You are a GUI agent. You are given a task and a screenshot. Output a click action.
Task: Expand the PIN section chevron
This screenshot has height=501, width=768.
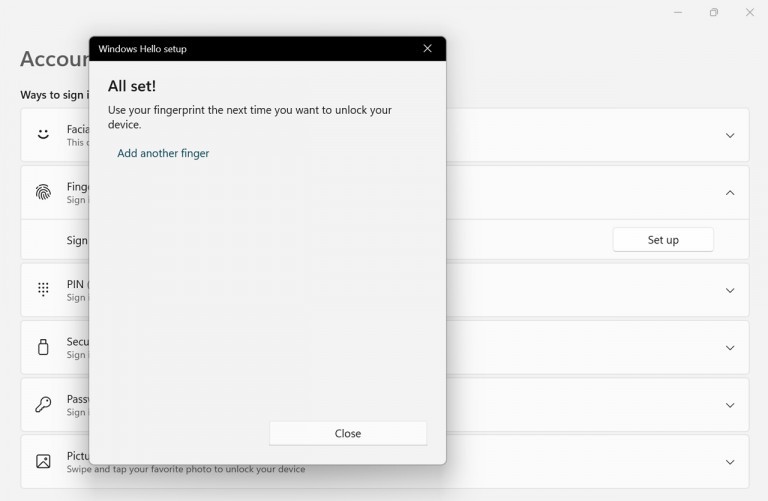click(x=730, y=290)
